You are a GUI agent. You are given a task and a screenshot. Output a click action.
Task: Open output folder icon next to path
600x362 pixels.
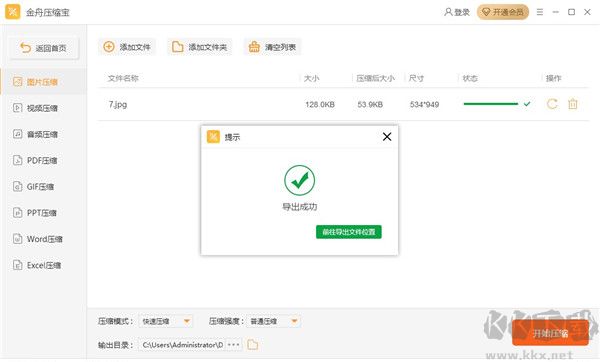[x=253, y=344]
